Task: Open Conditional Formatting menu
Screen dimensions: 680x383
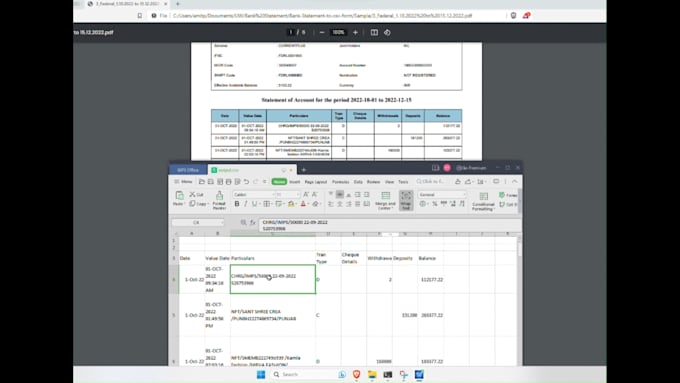Action: click(x=483, y=201)
